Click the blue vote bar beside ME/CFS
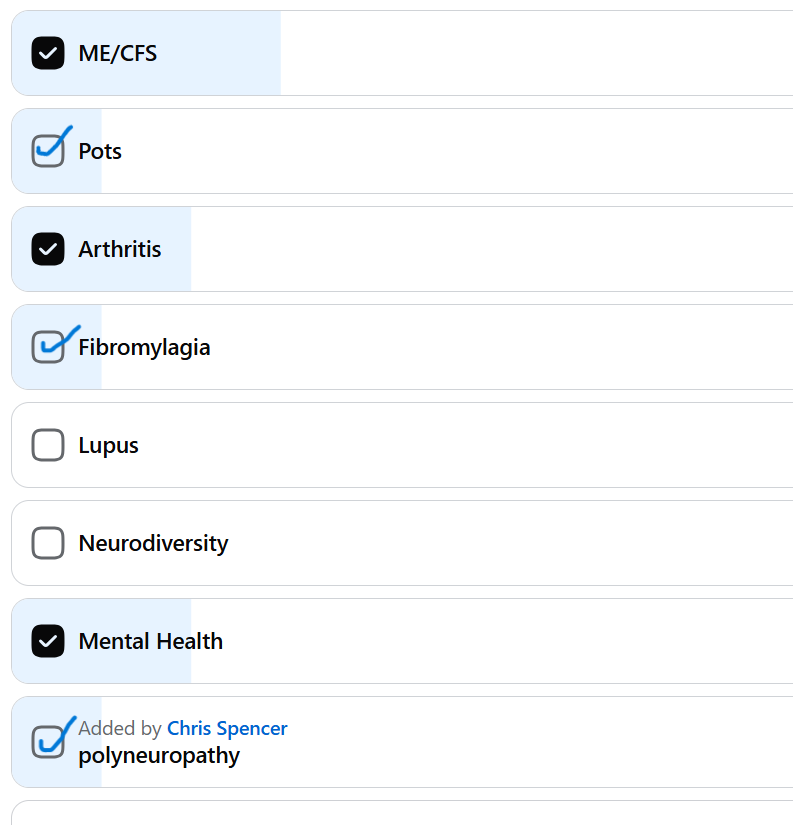 (146, 53)
